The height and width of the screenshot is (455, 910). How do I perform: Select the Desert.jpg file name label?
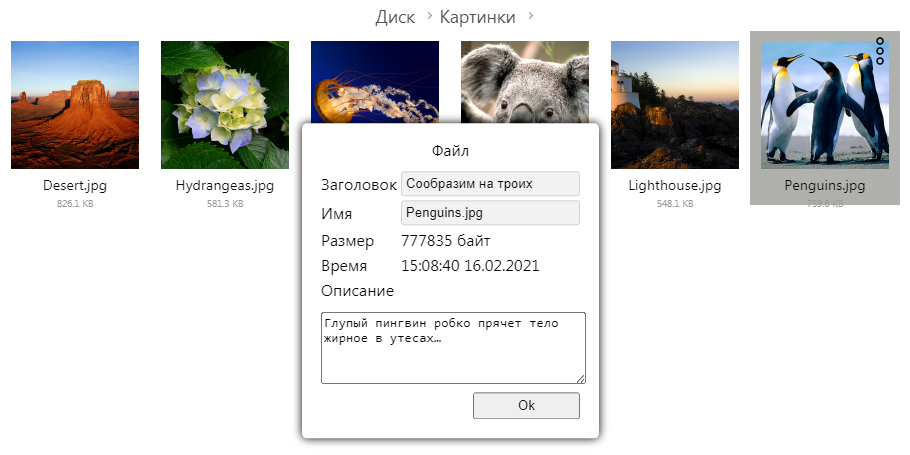(x=75, y=186)
